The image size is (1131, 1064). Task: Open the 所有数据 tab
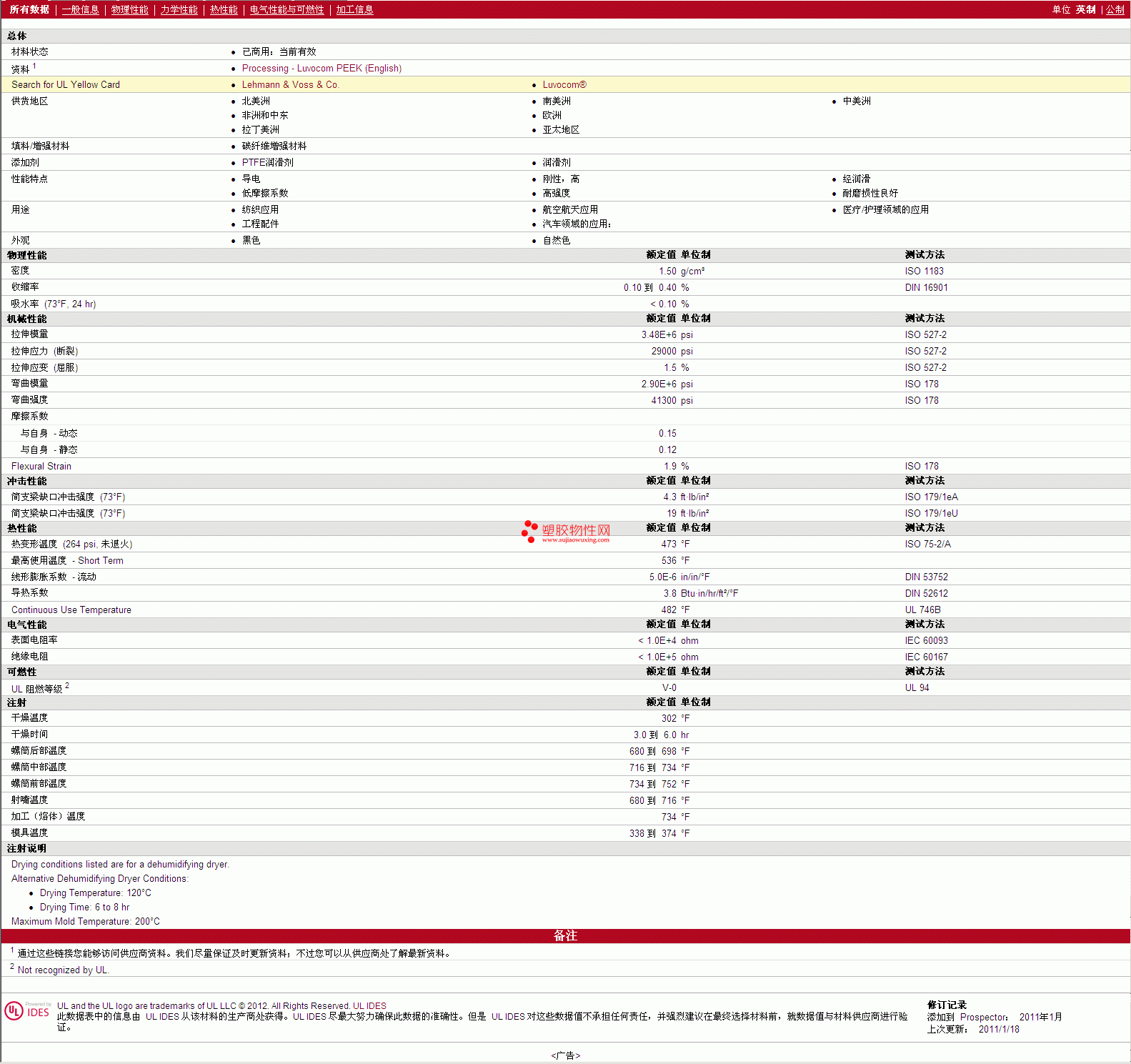coord(29,9)
